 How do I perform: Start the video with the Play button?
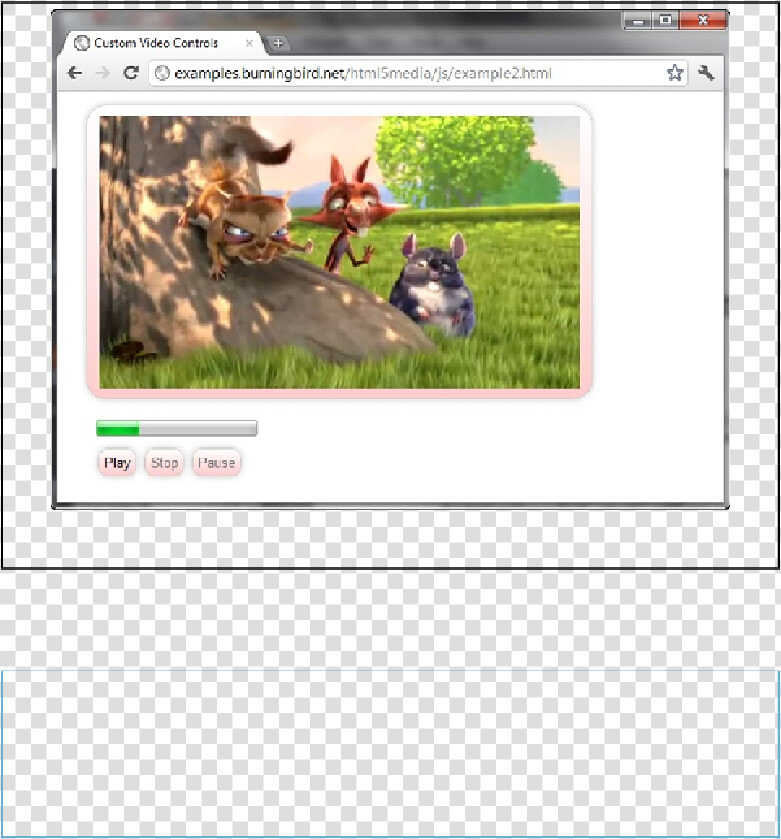click(117, 463)
